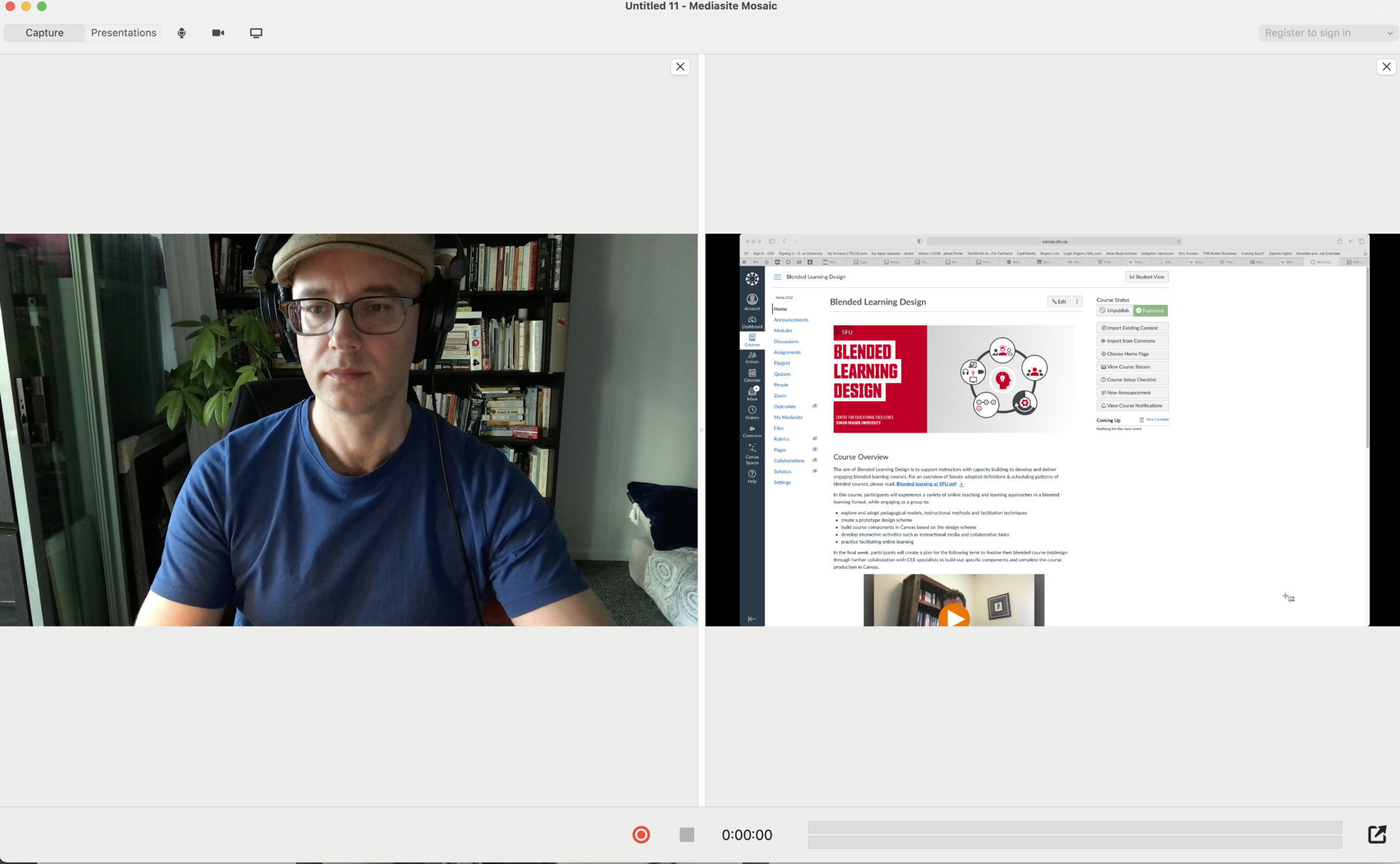Start recording with the red record button
Viewport: 1400px width, 864px height.
(640, 835)
